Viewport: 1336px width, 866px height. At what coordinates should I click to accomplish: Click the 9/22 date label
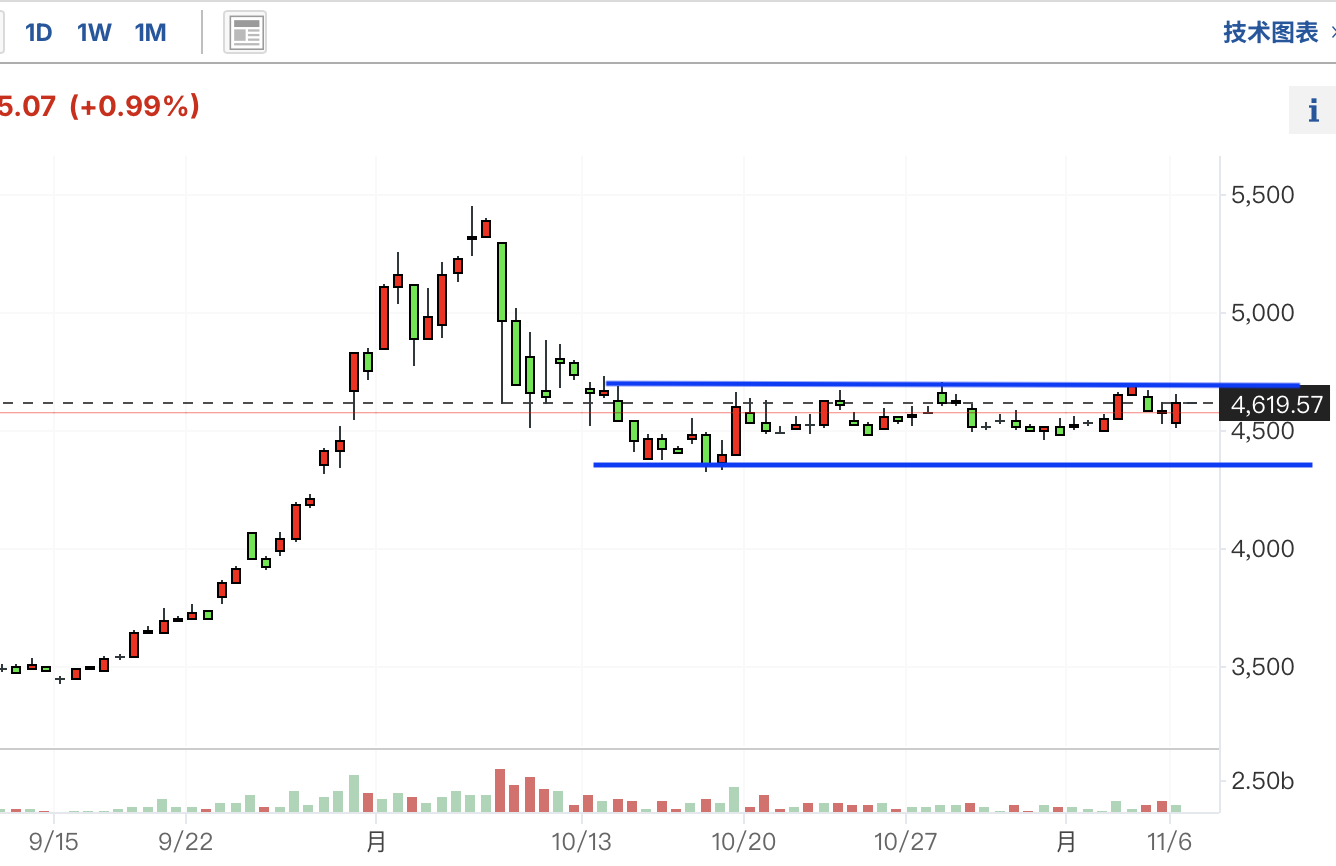click(186, 842)
